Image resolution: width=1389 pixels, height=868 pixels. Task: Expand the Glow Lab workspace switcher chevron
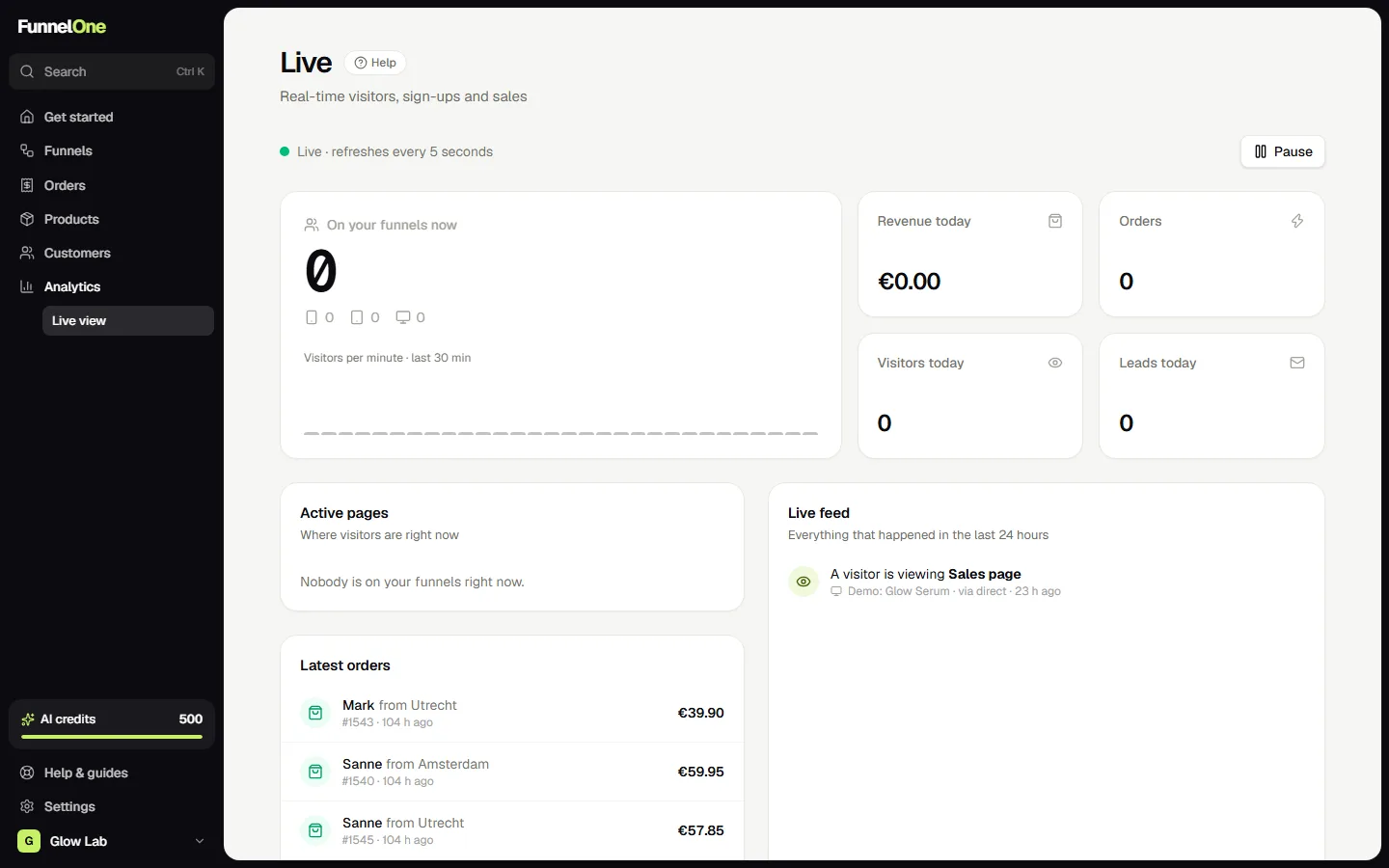(x=200, y=841)
